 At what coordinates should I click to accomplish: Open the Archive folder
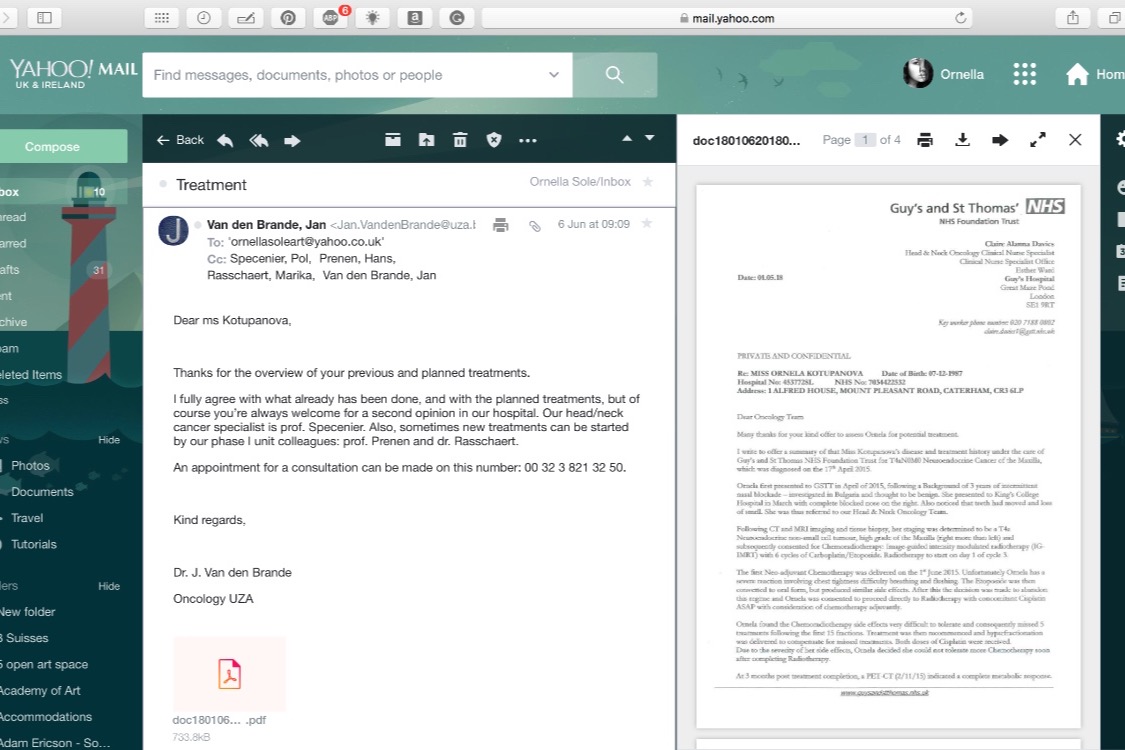pyautogui.click(x=14, y=322)
